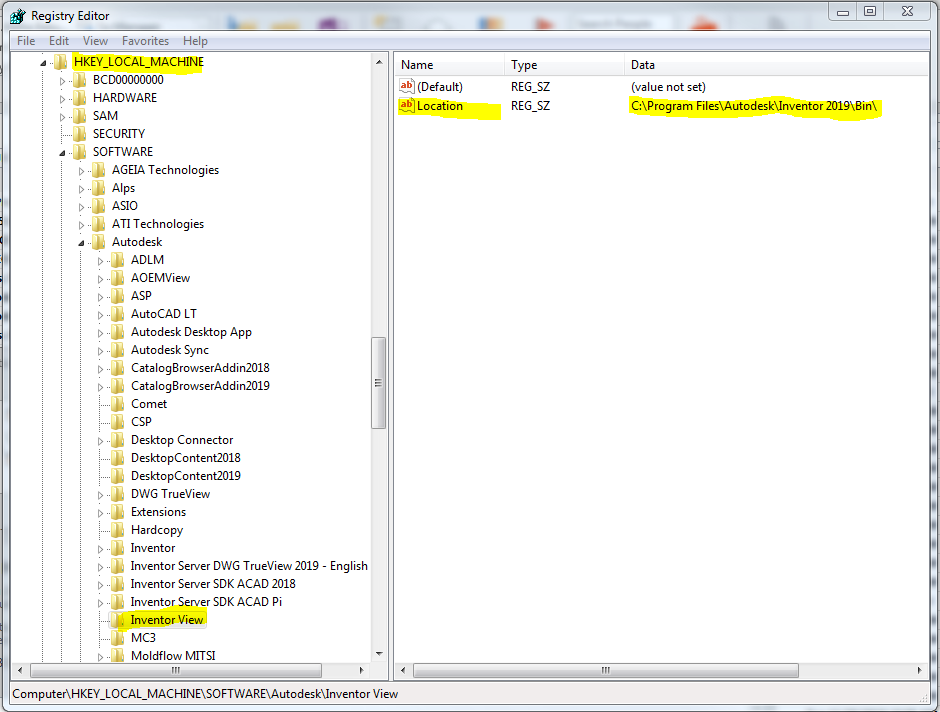Select Inventor Server DWG TrueView 2019 - English
The height and width of the screenshot is (712, 940).
[249, 566]
